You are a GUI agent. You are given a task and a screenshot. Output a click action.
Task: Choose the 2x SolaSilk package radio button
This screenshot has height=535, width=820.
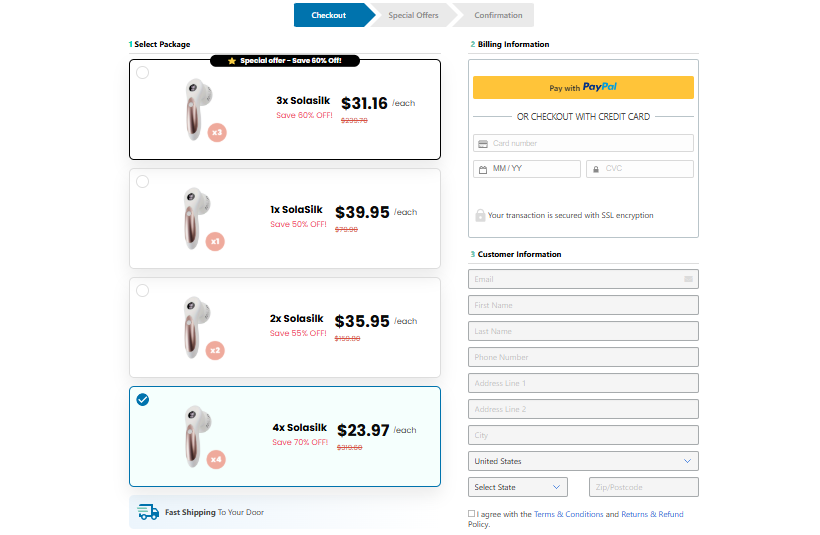click(x=143, y=291)
